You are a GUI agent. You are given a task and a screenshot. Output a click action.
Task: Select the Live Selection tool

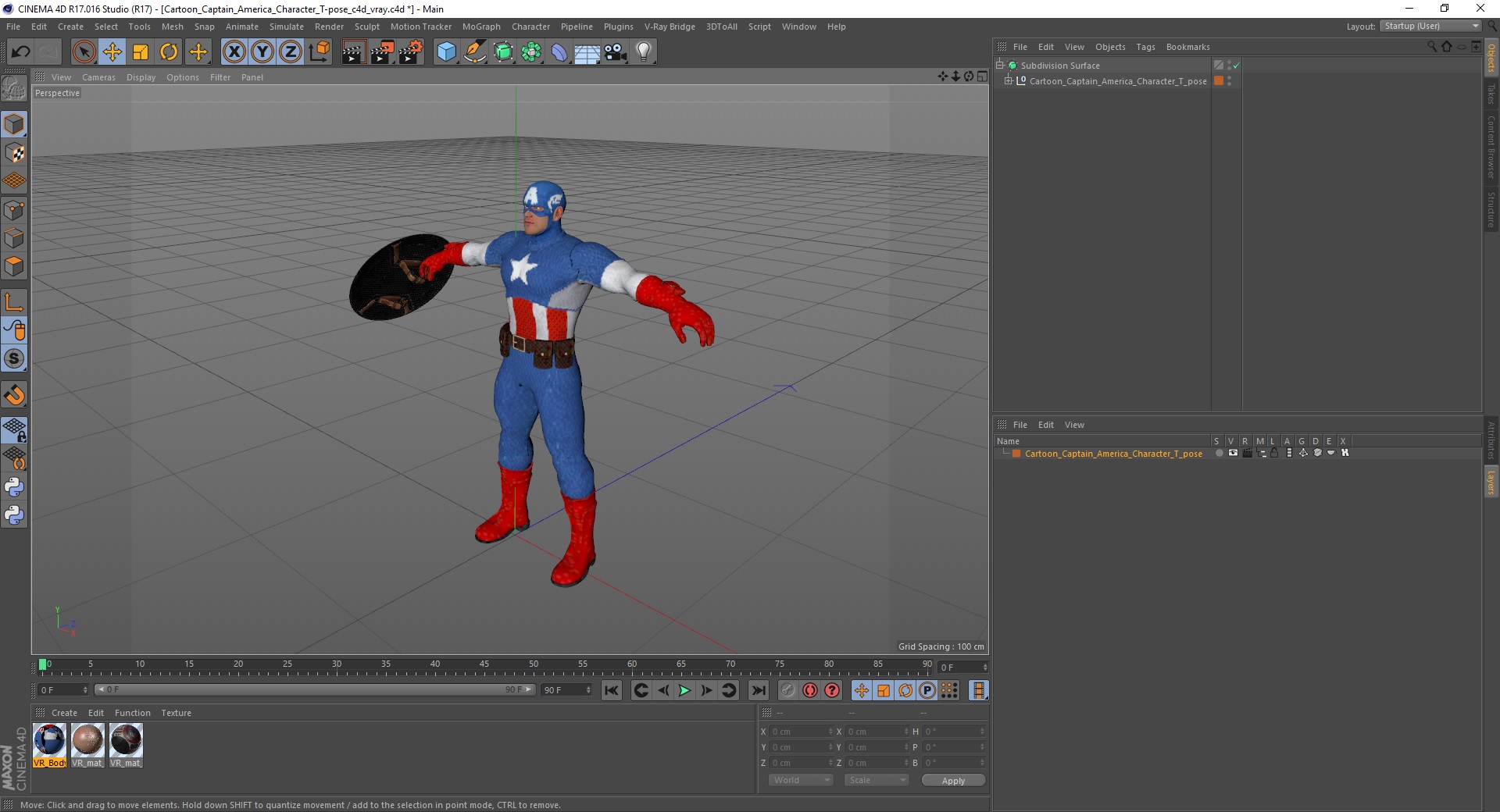[x=84, y=52]
